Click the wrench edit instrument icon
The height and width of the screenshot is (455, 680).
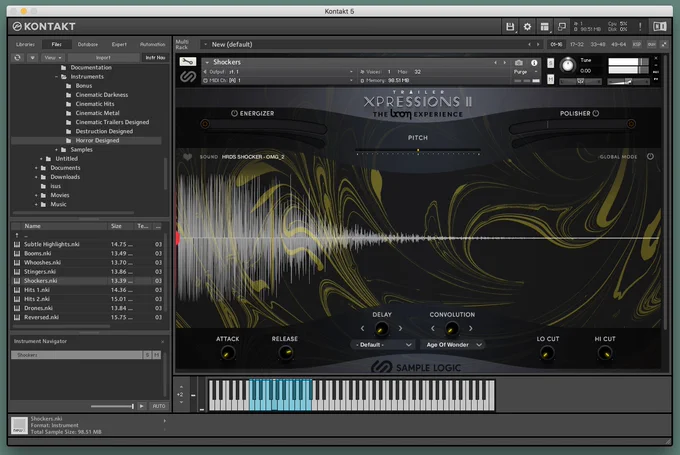[x=188, y=62]
